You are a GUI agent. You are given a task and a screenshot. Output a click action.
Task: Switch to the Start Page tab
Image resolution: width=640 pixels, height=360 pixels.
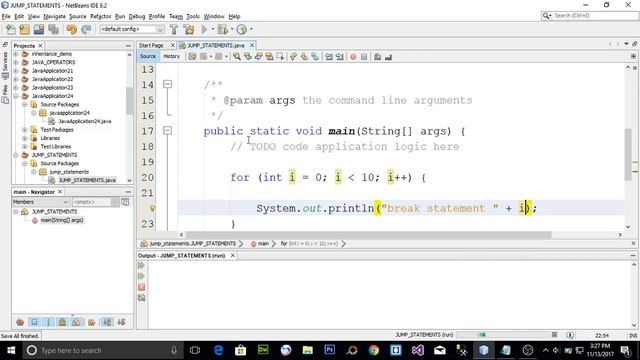(151, 45)
